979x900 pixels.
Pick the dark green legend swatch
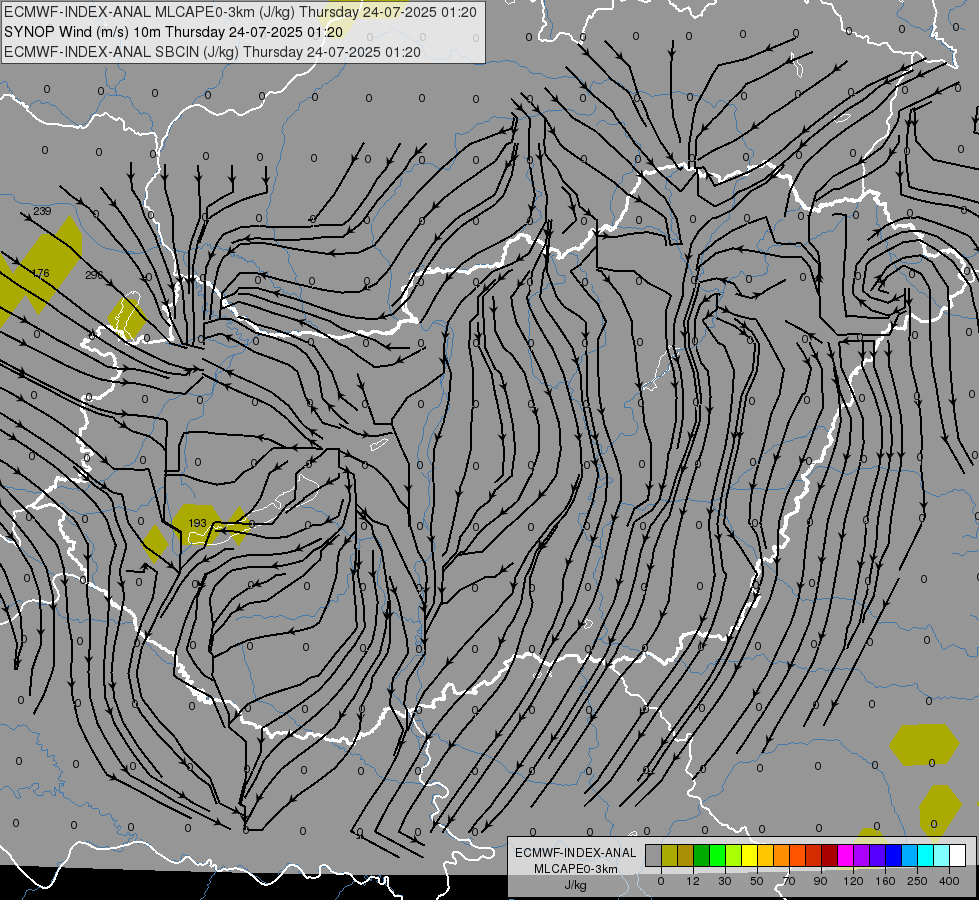pos(702,856)
